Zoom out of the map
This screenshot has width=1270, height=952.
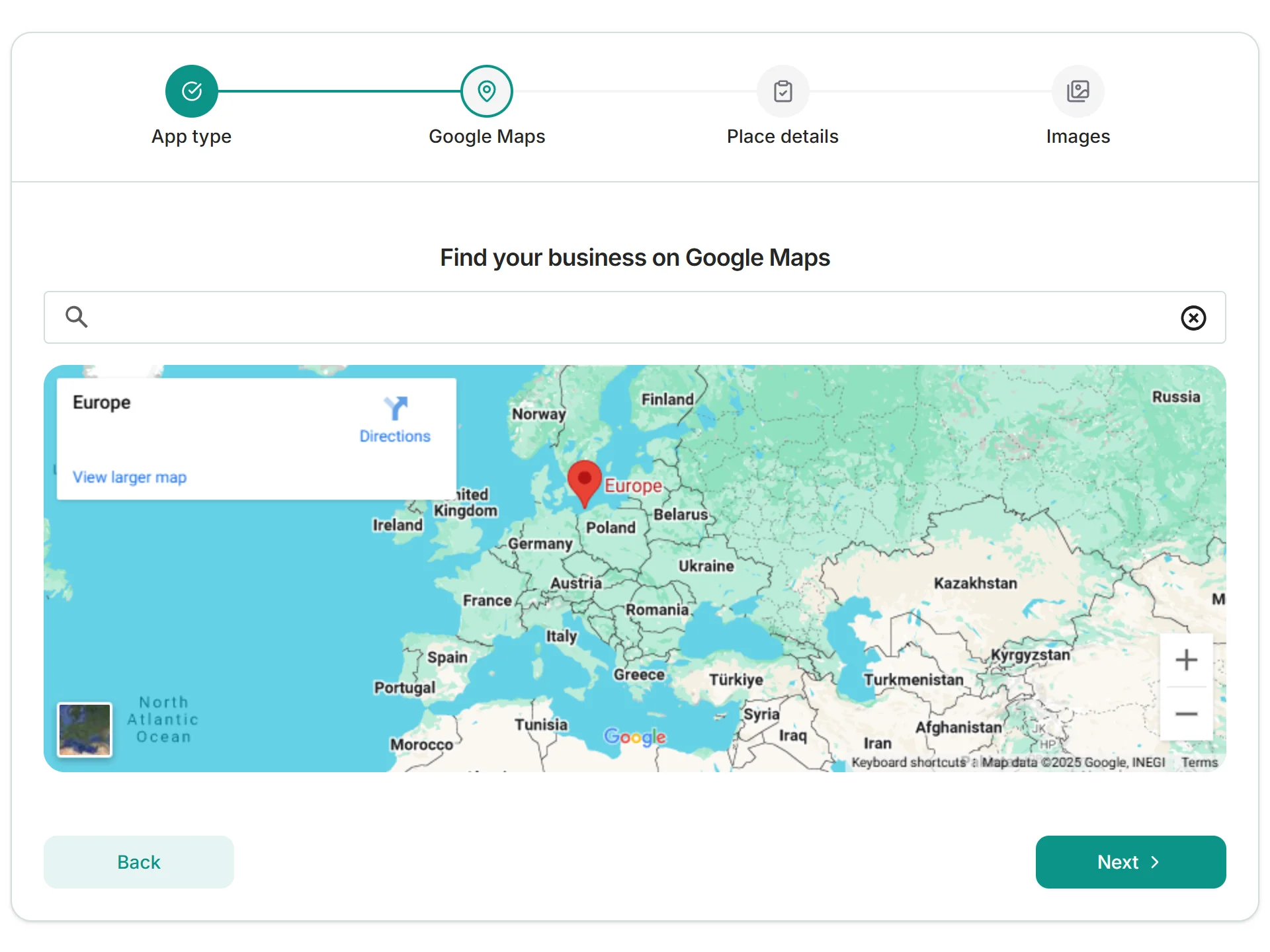point(1187,714)
